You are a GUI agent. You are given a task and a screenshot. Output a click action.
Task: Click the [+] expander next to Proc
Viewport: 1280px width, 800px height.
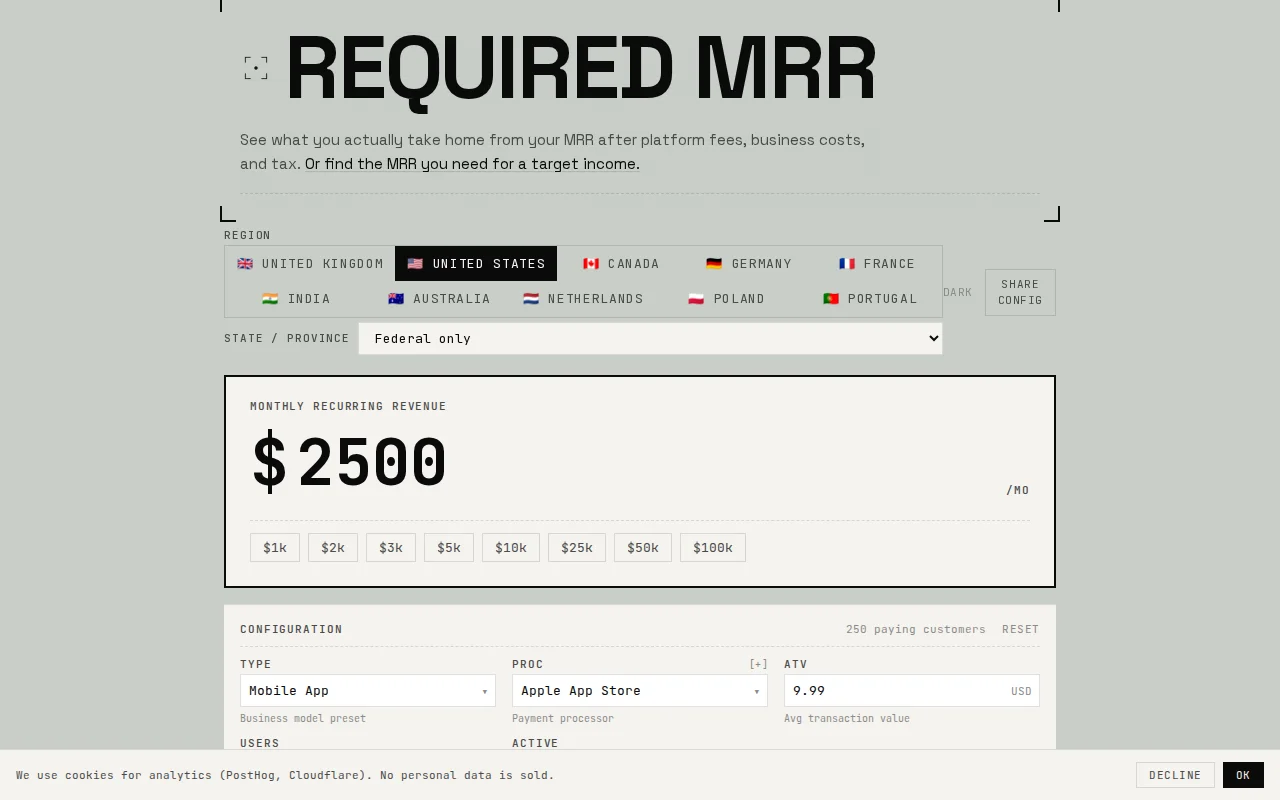point(758,664)
